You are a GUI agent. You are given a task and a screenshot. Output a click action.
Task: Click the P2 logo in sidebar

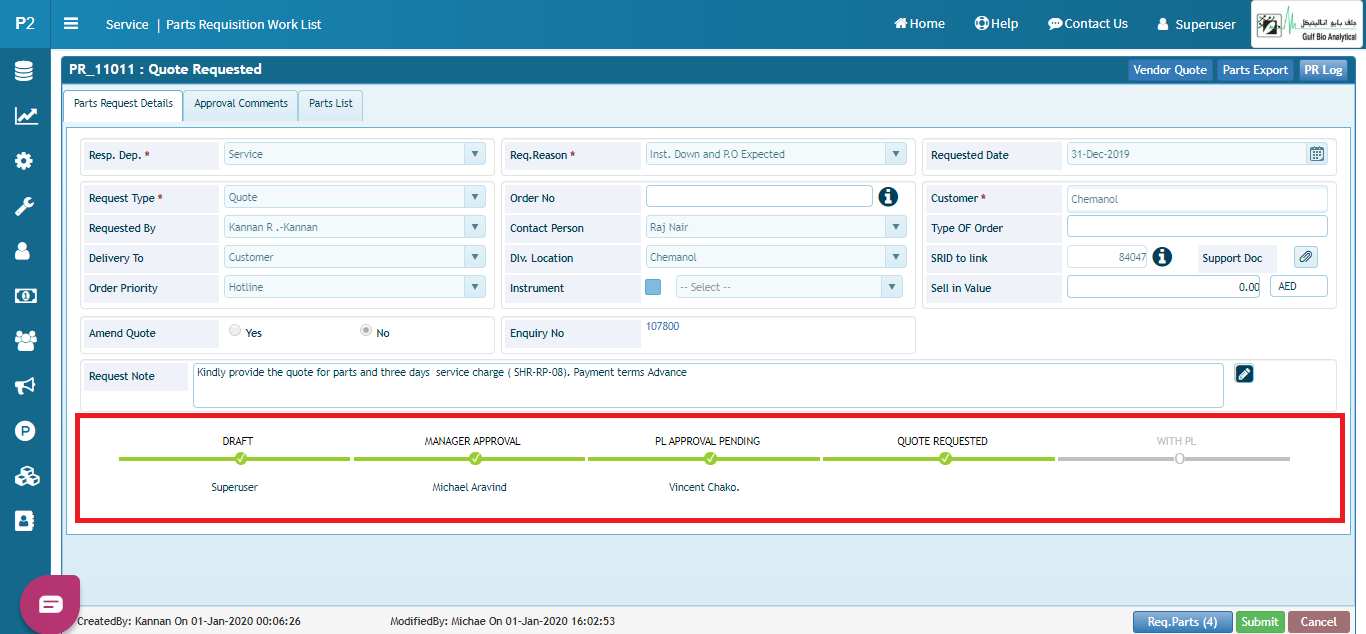pos(25,23)
